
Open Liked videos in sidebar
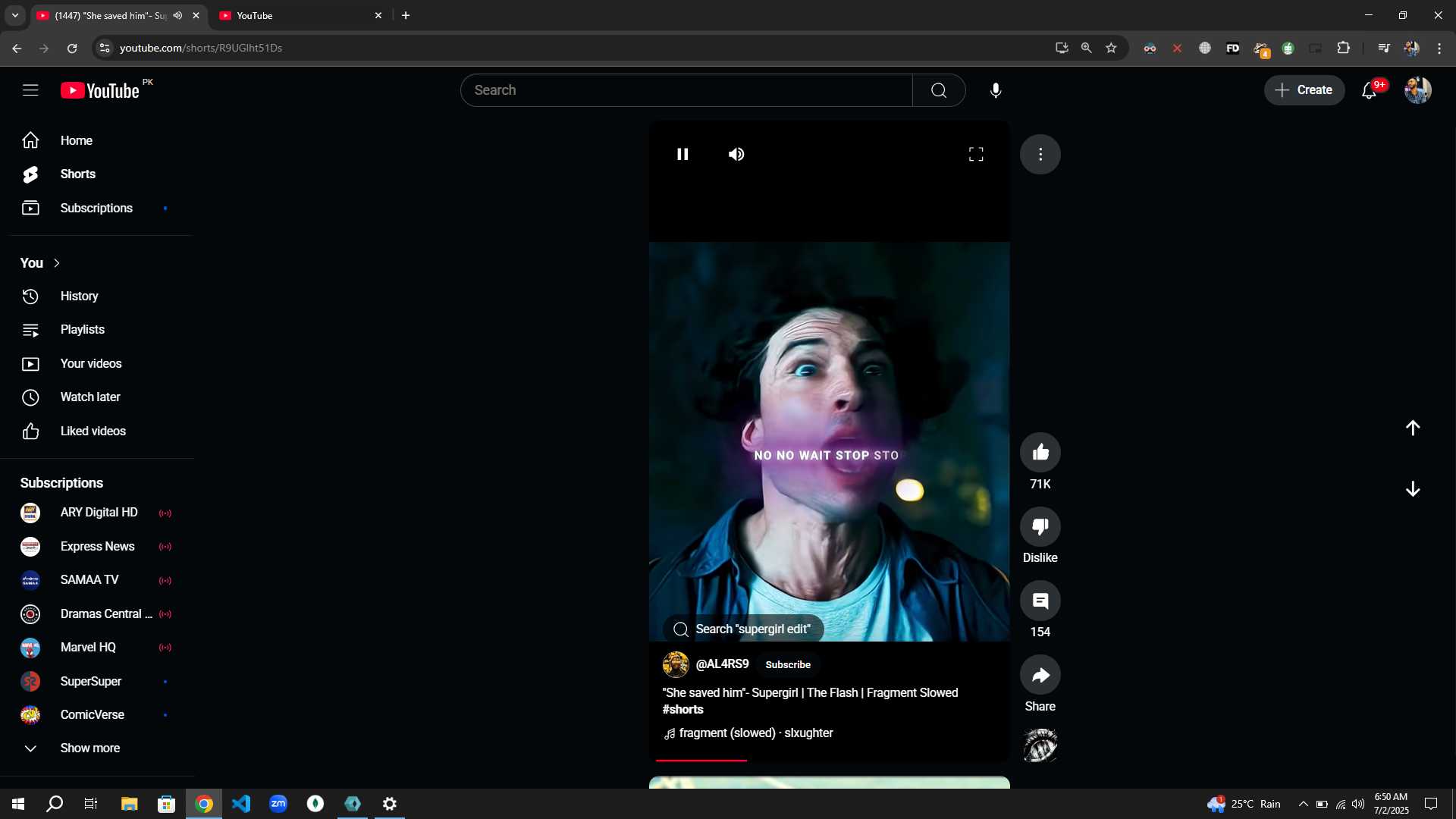(x=97, y=431)
